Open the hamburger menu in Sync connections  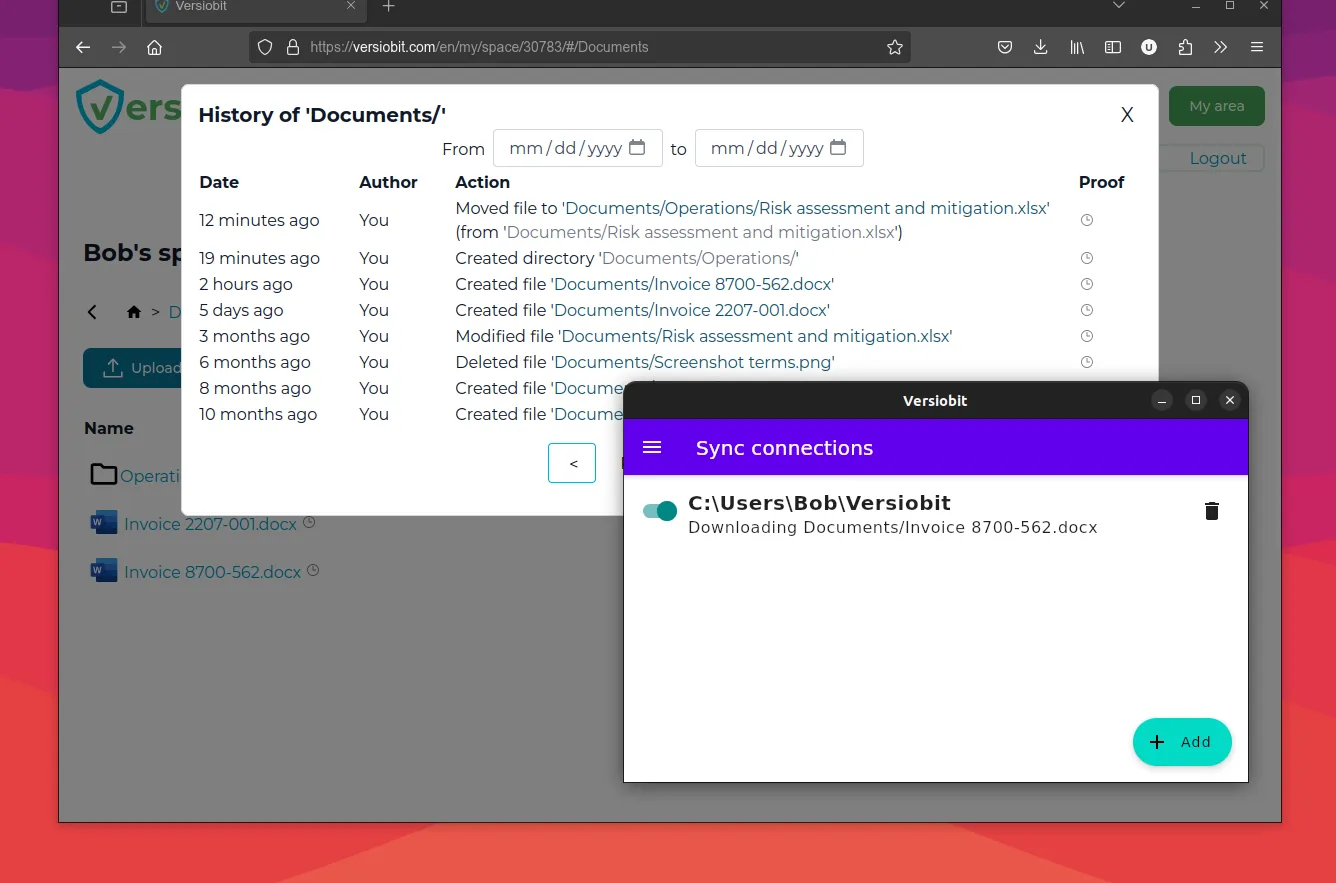click(x=652, y=447)
